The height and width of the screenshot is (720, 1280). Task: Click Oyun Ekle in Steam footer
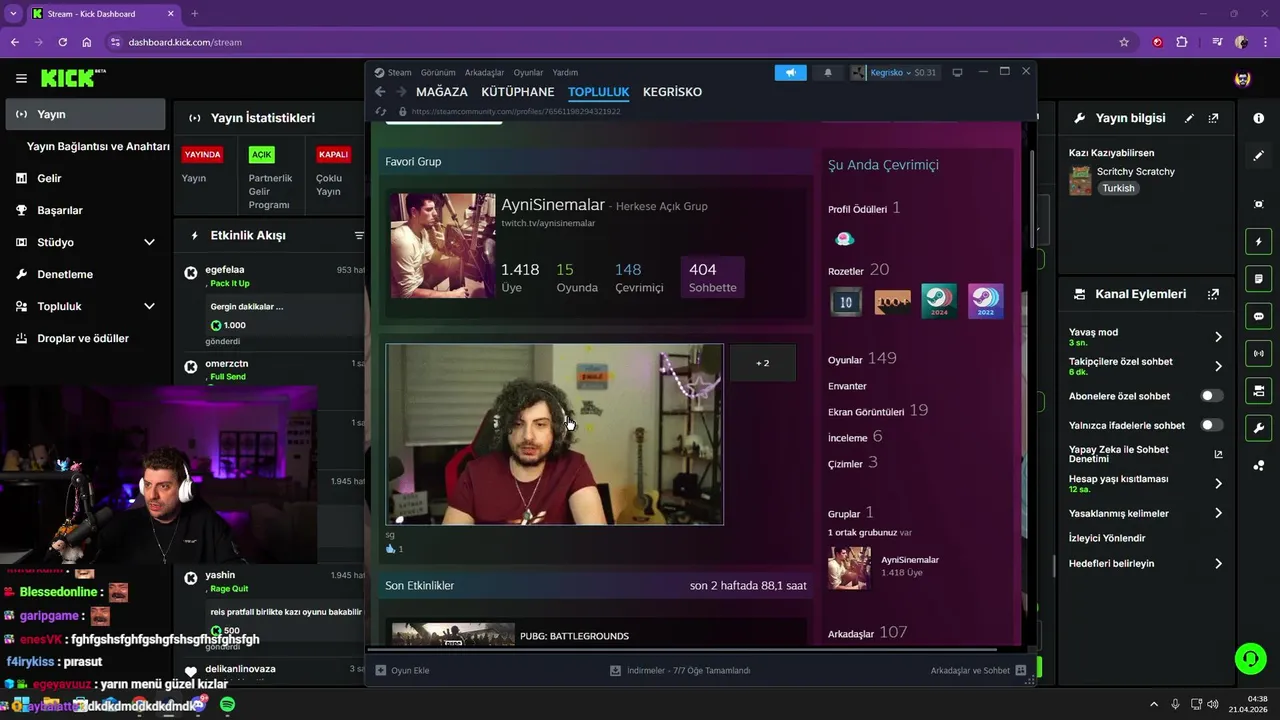click(x=402, y=670)
